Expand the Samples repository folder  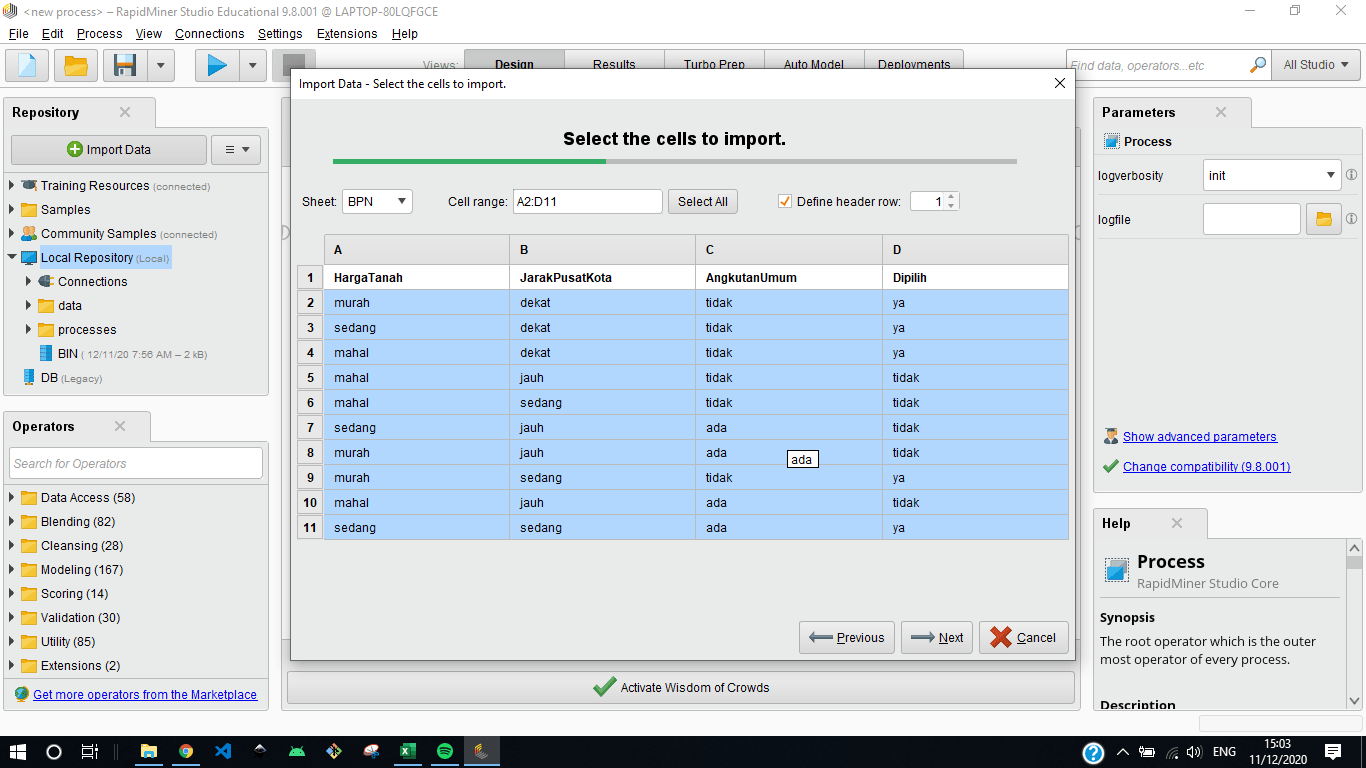point(12,210)
